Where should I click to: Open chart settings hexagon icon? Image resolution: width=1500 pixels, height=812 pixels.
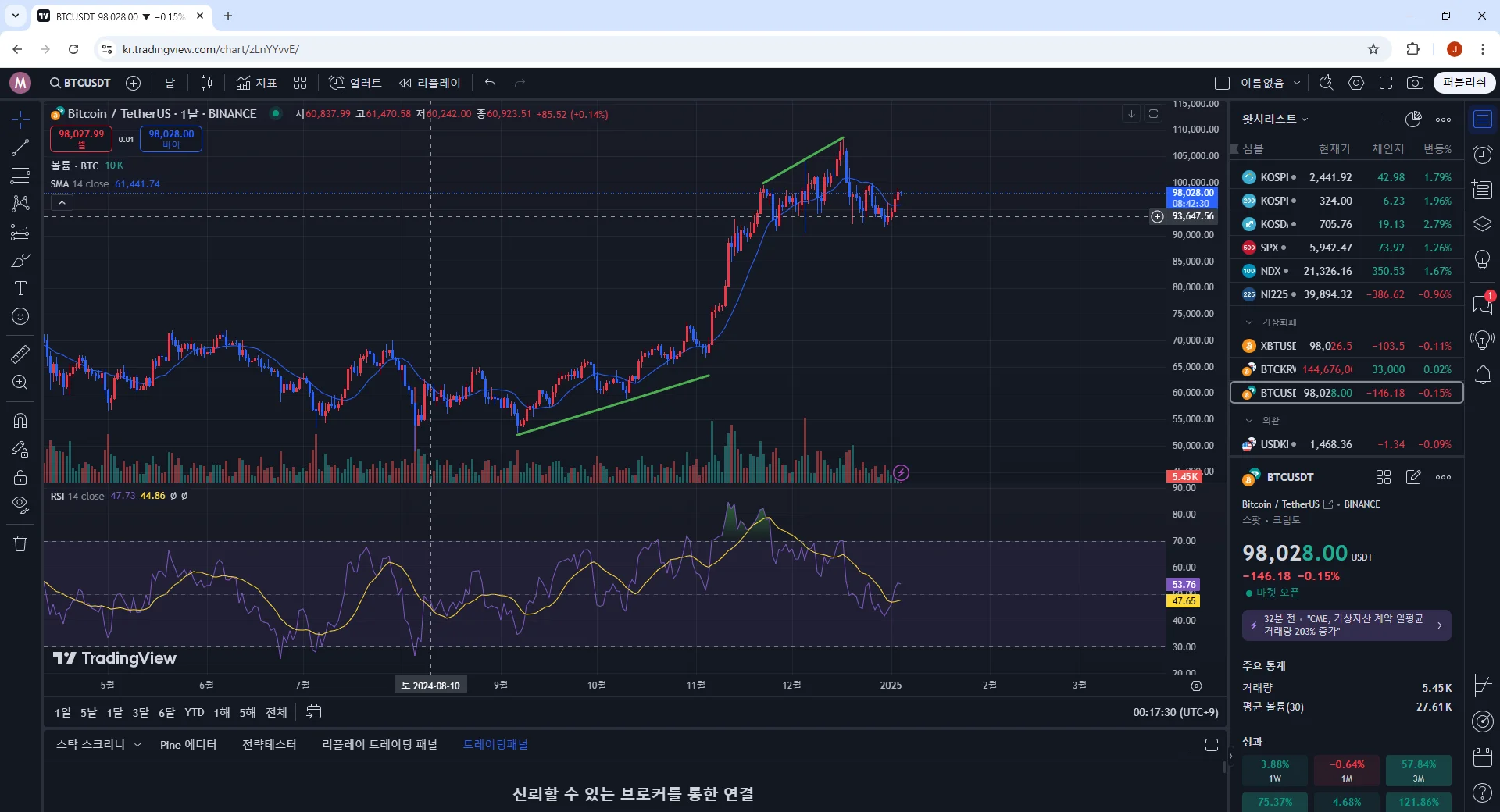coord(1356,83)
